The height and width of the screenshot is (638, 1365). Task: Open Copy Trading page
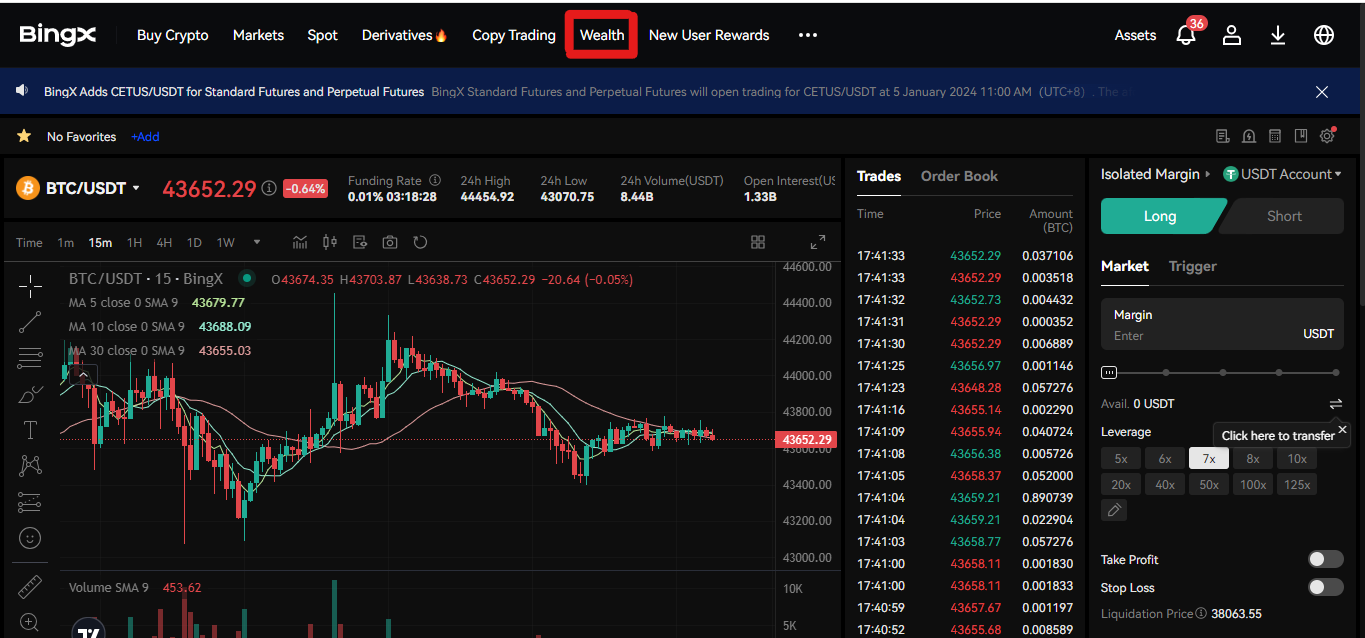click(x=514, y=35)
